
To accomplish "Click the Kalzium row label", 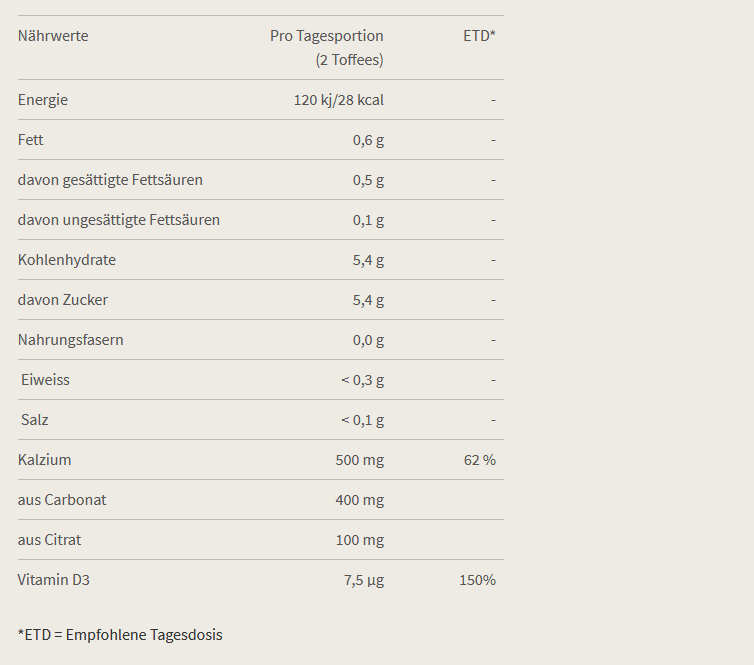I will tap(44, 460).
